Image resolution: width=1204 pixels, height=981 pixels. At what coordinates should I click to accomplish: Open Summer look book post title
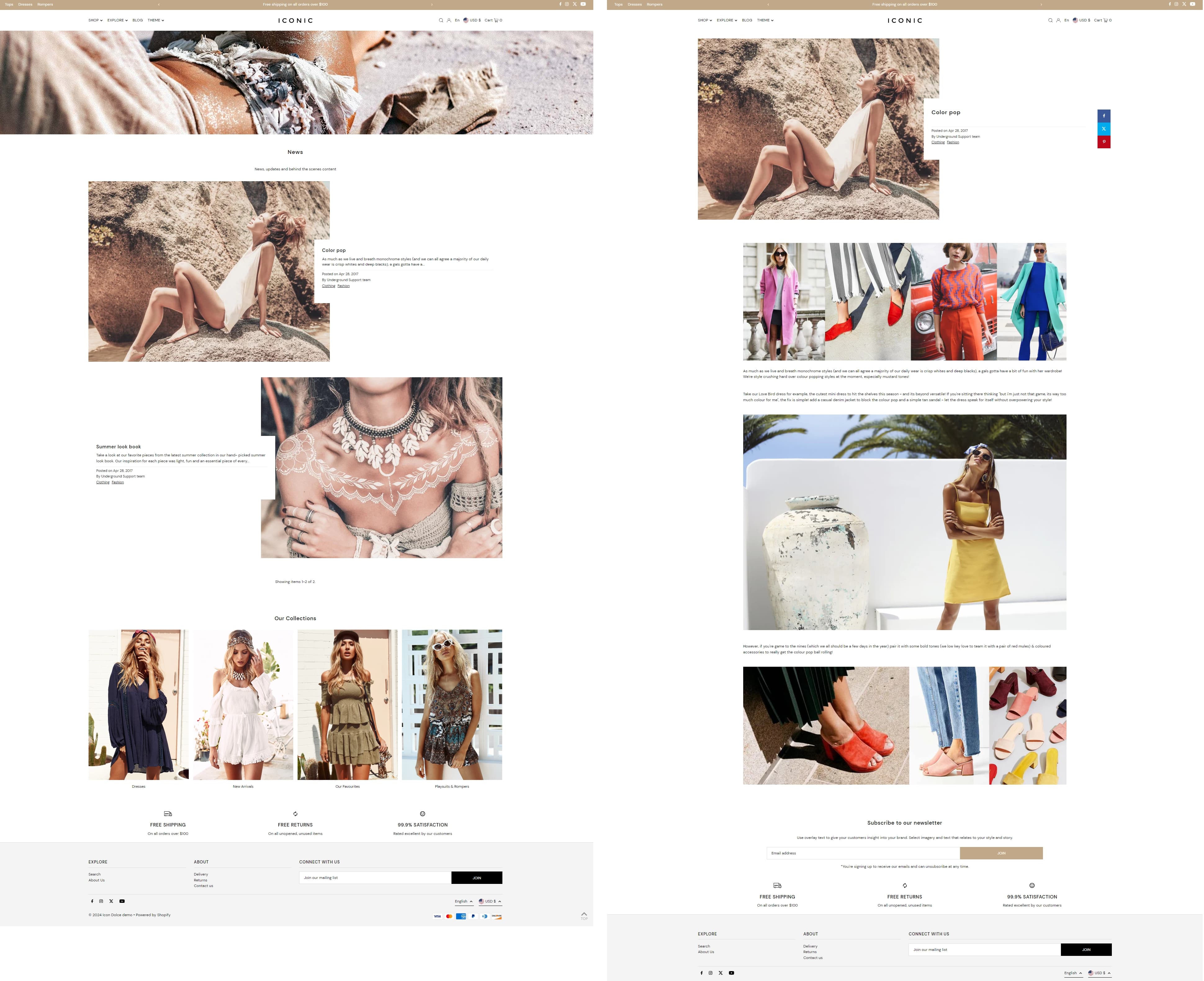click(x=118, y=446)
